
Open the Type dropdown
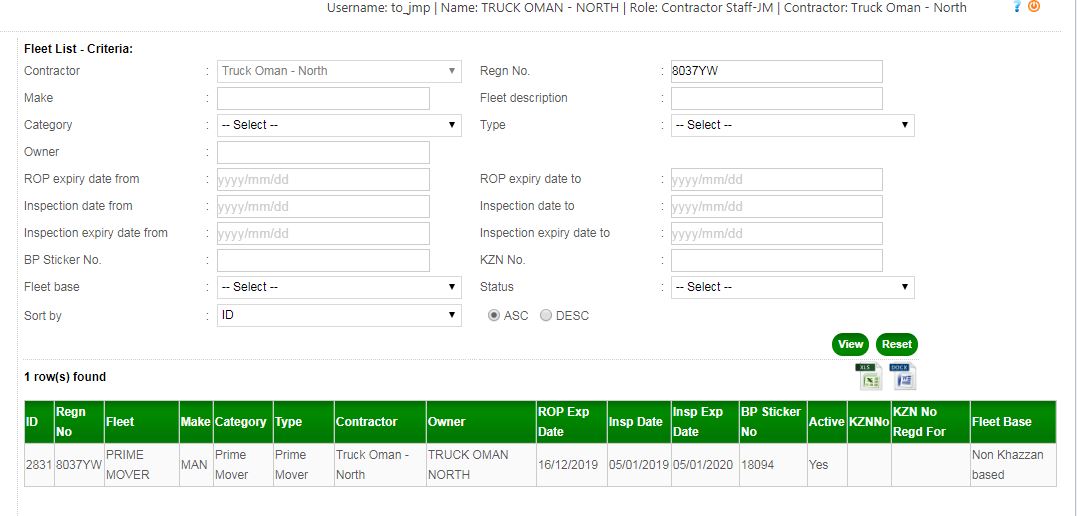click(x=792, y=125)
